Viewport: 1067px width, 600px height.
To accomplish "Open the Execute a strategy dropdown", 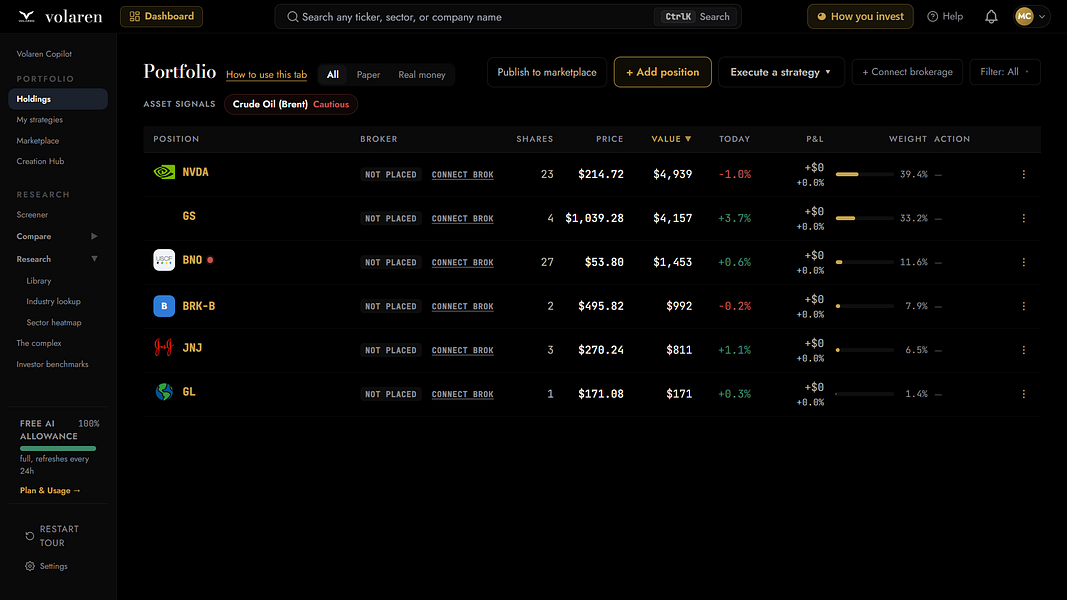I will [781, 72].
